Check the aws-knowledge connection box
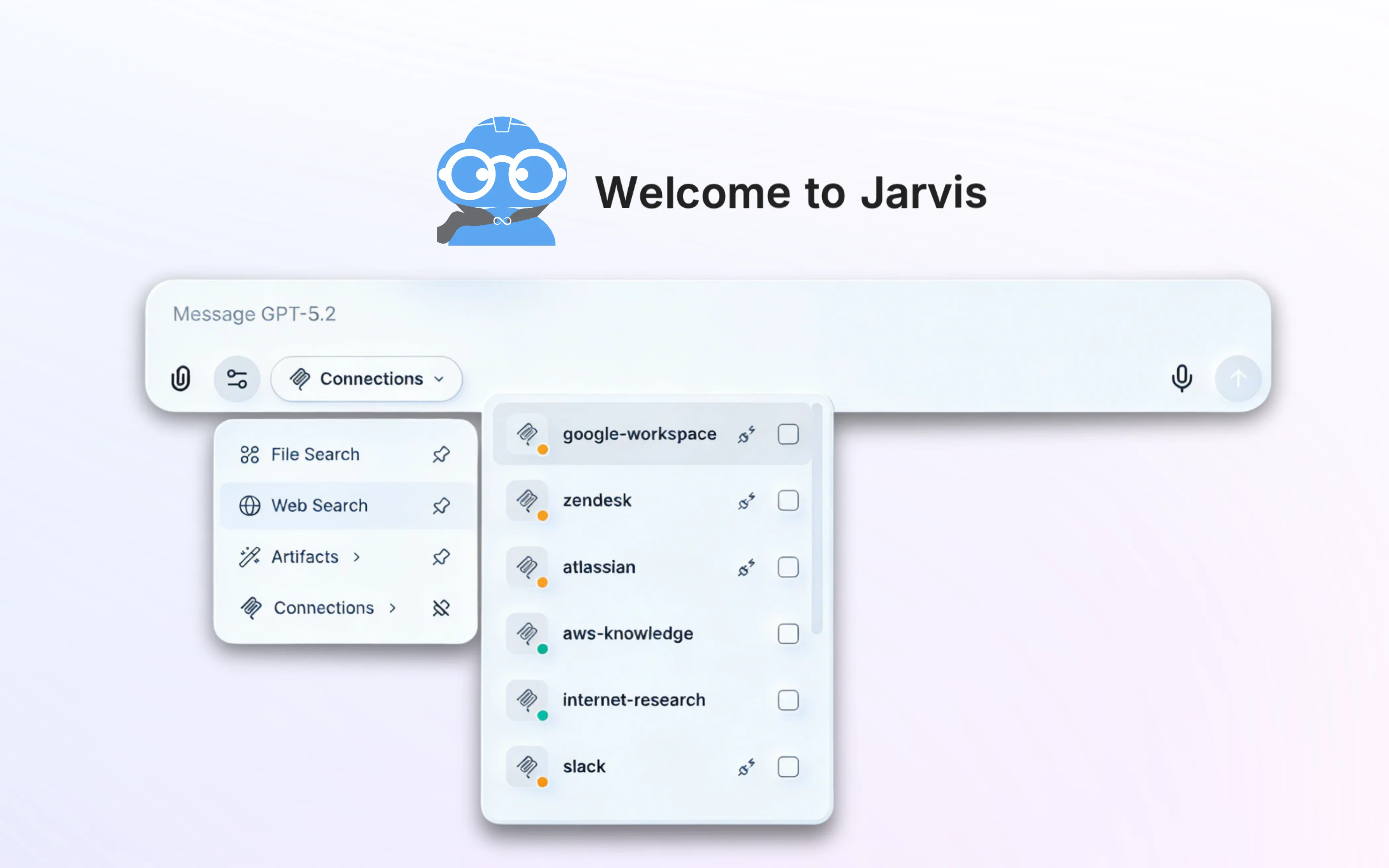 788,634
